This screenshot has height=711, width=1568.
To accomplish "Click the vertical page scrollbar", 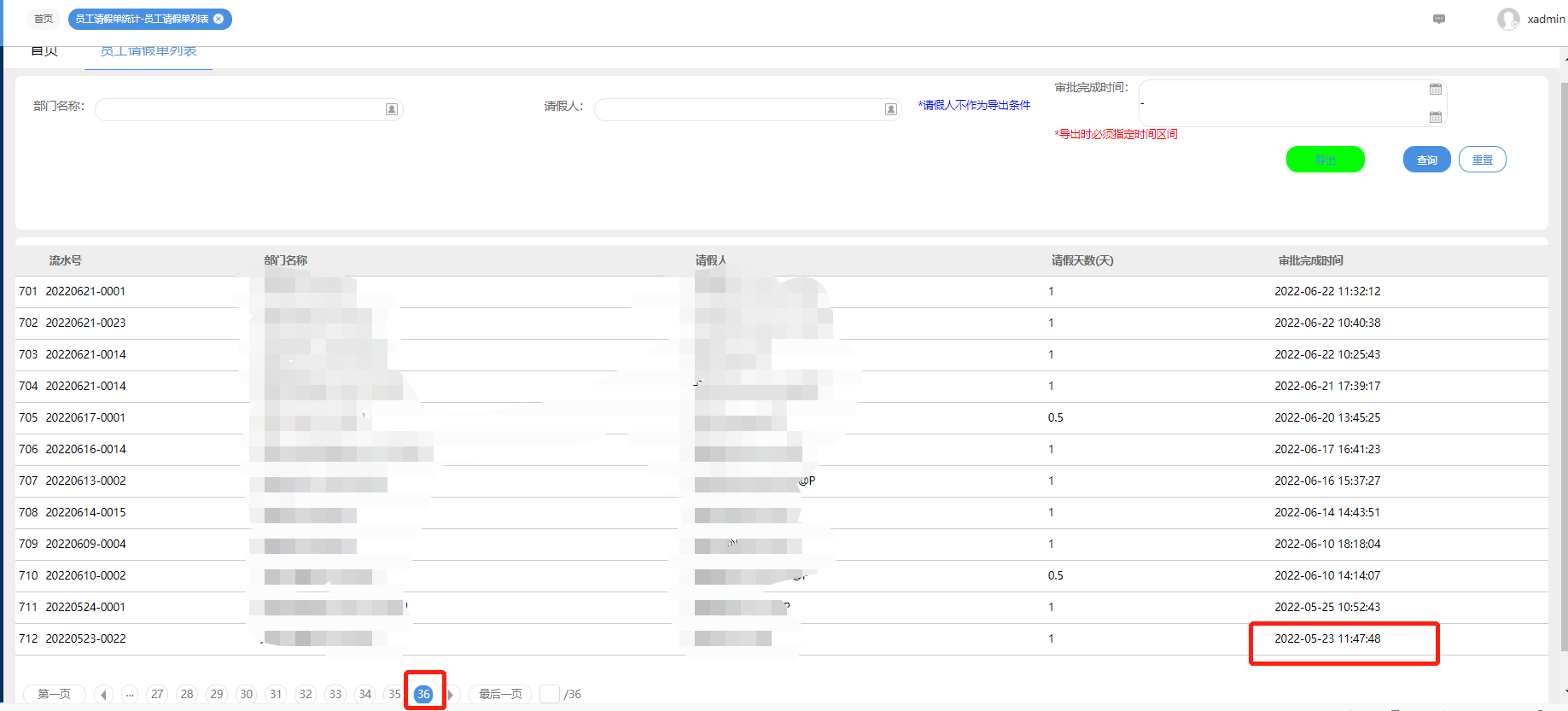I will point(1564,367).
